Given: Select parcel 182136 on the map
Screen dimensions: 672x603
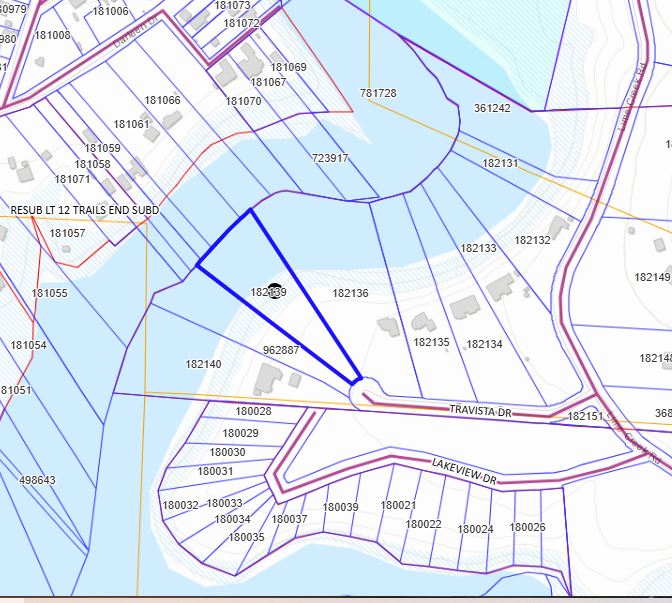Looking at the screenshot, I should [x=350, y=293].
